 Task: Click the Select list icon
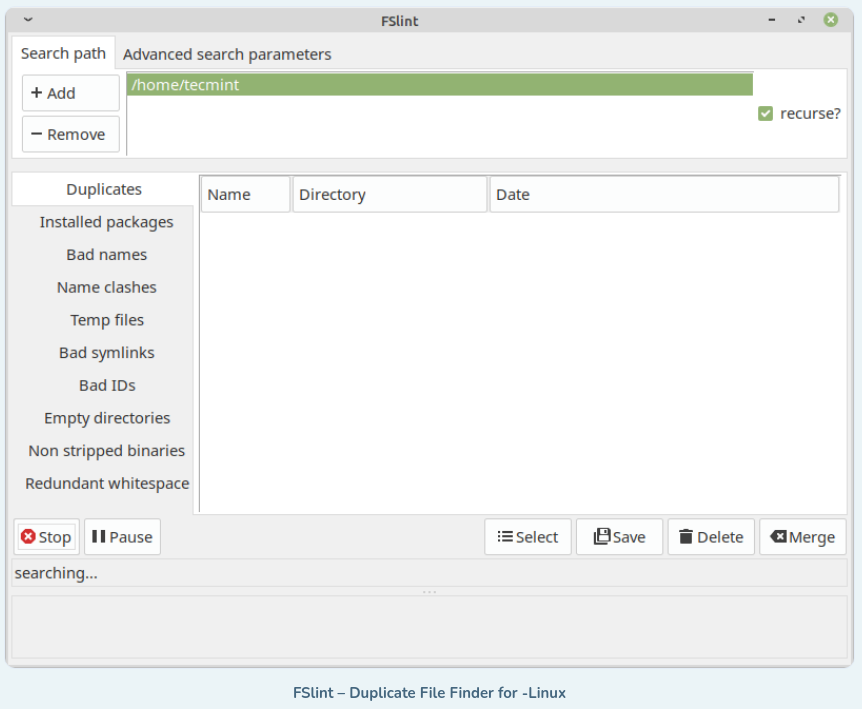pyautogui.click(x=505, y=537)
